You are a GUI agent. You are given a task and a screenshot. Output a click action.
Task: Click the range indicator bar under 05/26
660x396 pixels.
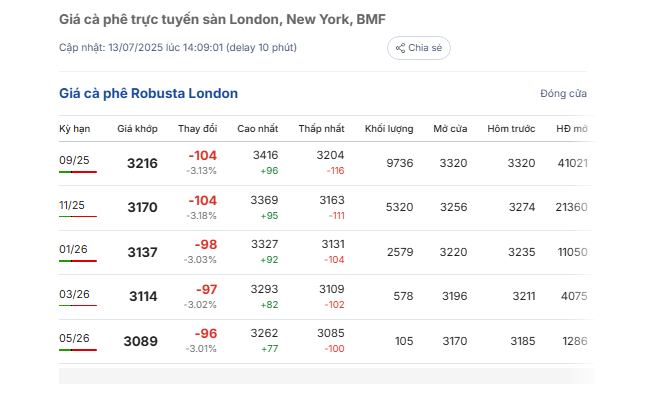pos(78,350)
